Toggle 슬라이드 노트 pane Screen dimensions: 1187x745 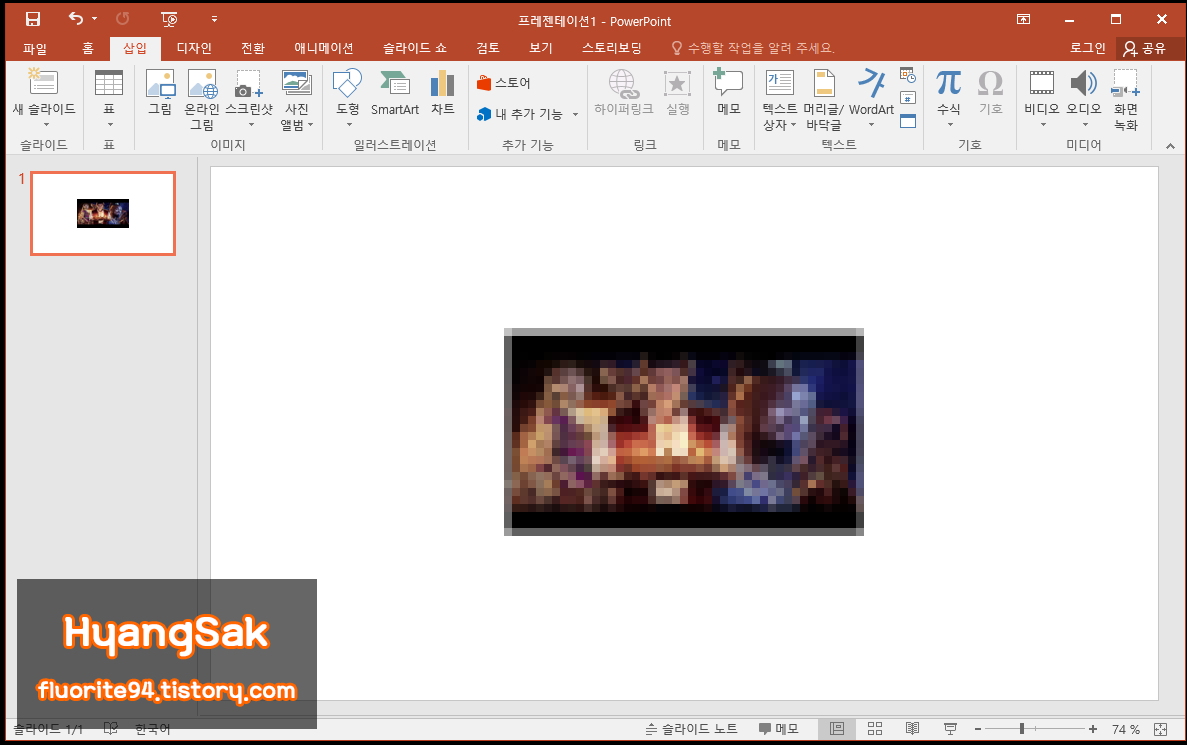691,728
